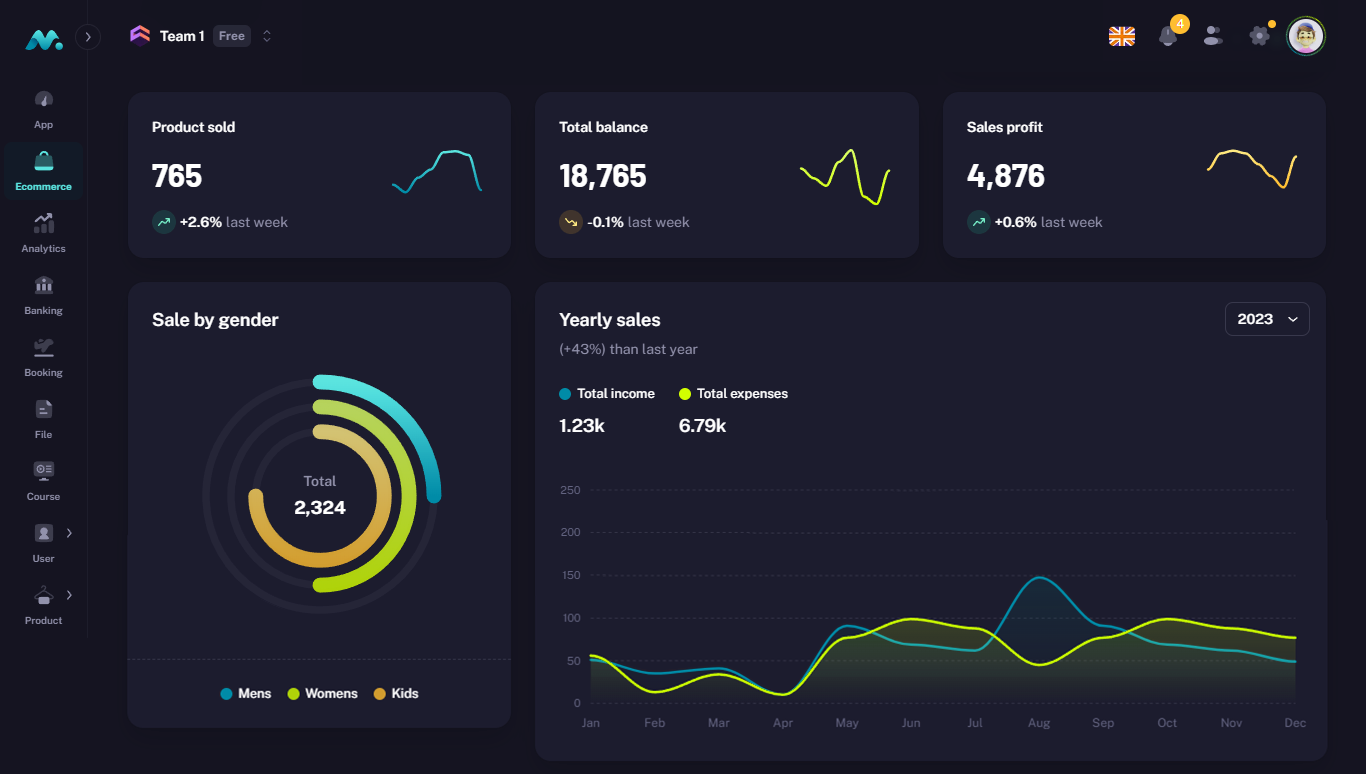Click the Yearly sales heading
The width and height of the screenshot is (1366, 774).
point(610,320)
